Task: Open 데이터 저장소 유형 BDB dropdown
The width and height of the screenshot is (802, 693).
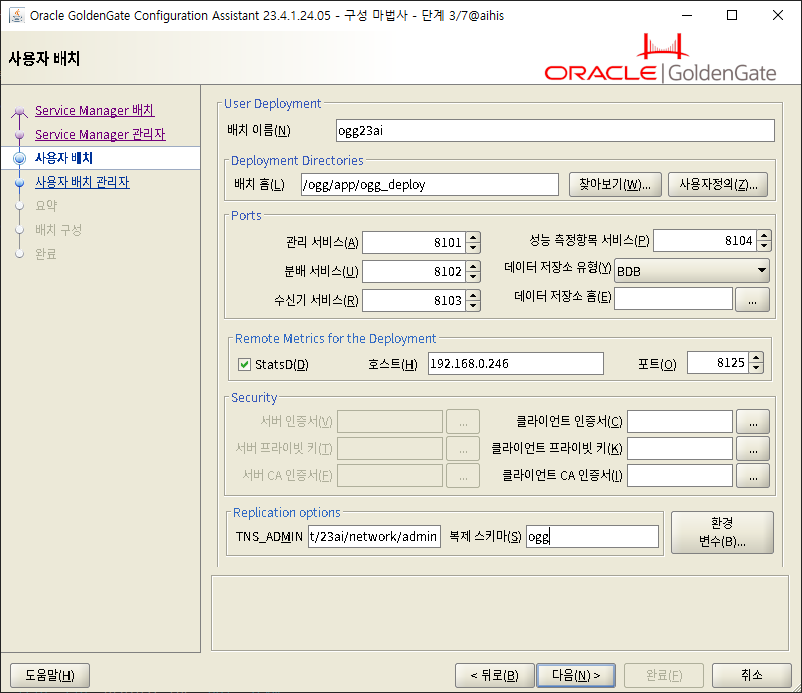Action: click(692, 271)
